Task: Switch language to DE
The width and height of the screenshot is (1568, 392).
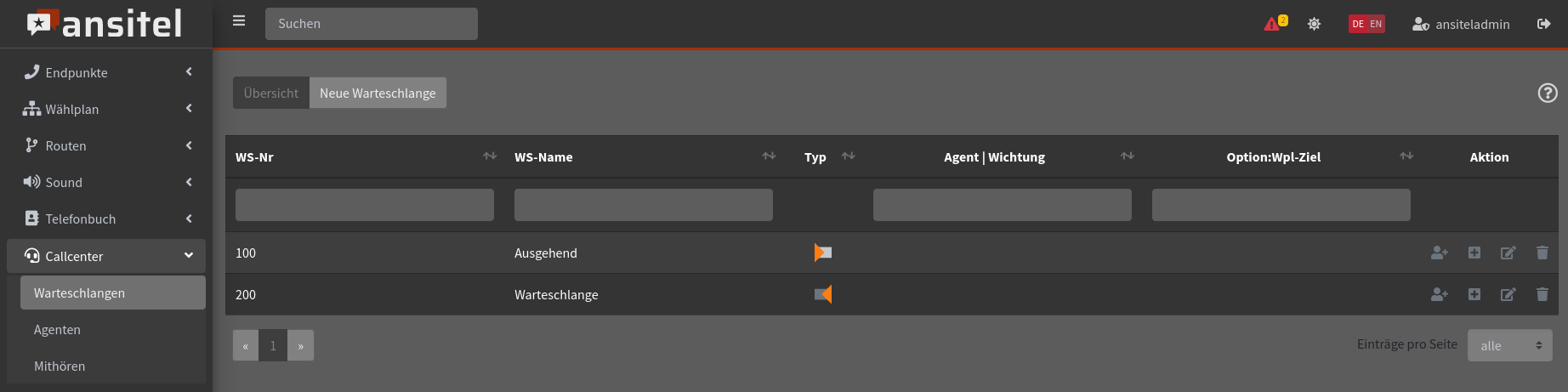Action: pos(1358,24)
